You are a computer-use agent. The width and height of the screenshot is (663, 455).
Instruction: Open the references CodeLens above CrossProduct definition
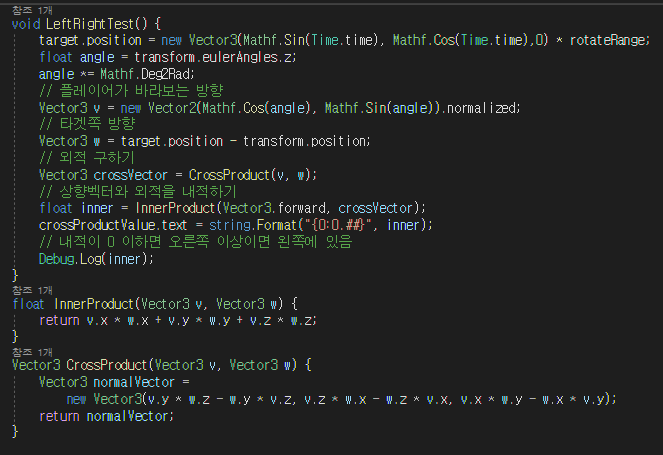pos(32,352)
